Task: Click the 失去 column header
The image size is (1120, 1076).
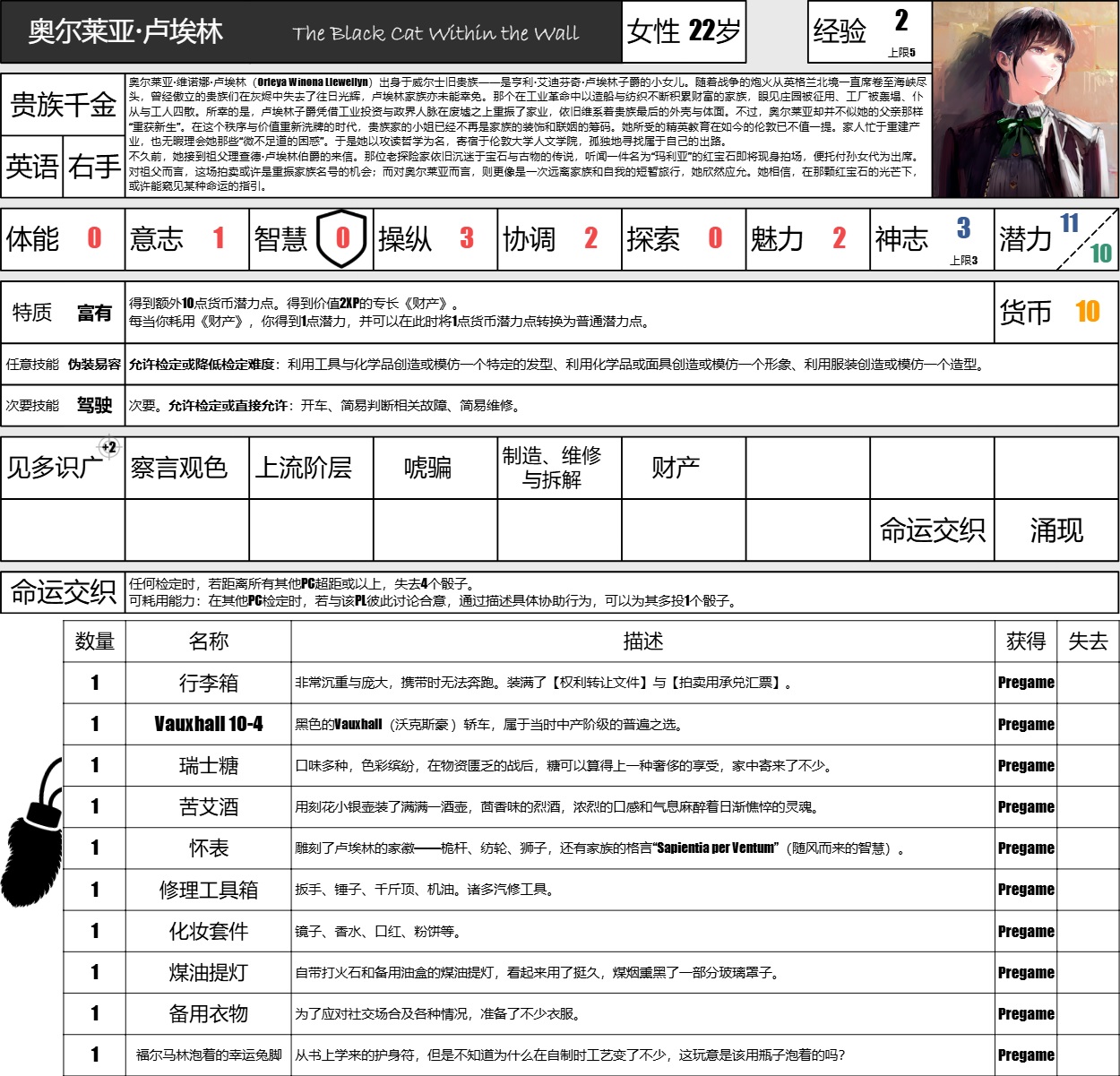Action: pyautogui.click(x=1088, y=641)
